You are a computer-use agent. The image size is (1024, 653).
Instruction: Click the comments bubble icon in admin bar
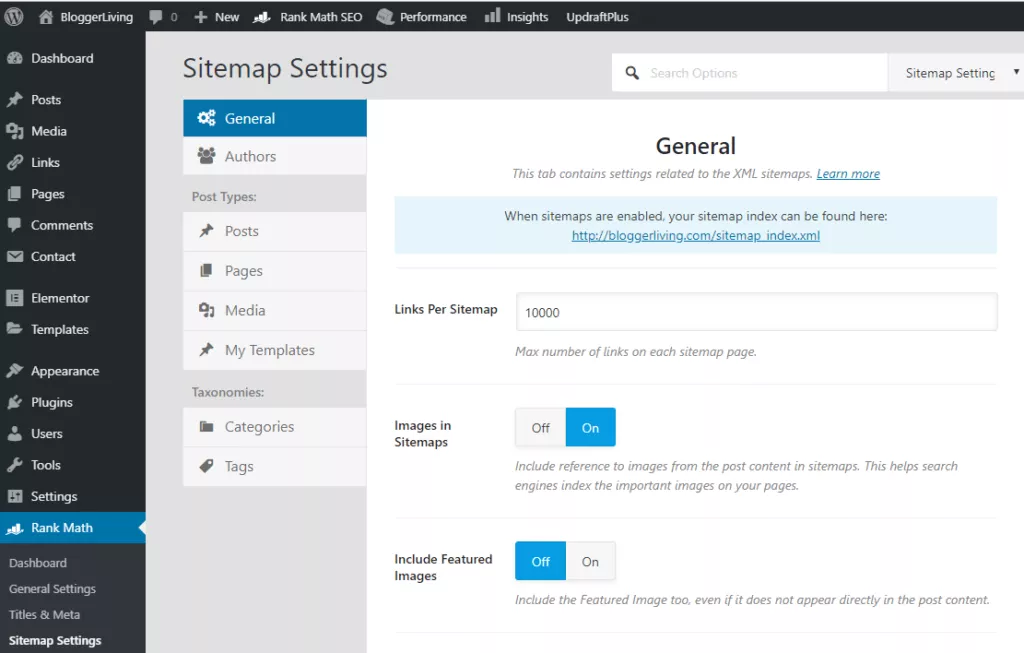point(155,17)
